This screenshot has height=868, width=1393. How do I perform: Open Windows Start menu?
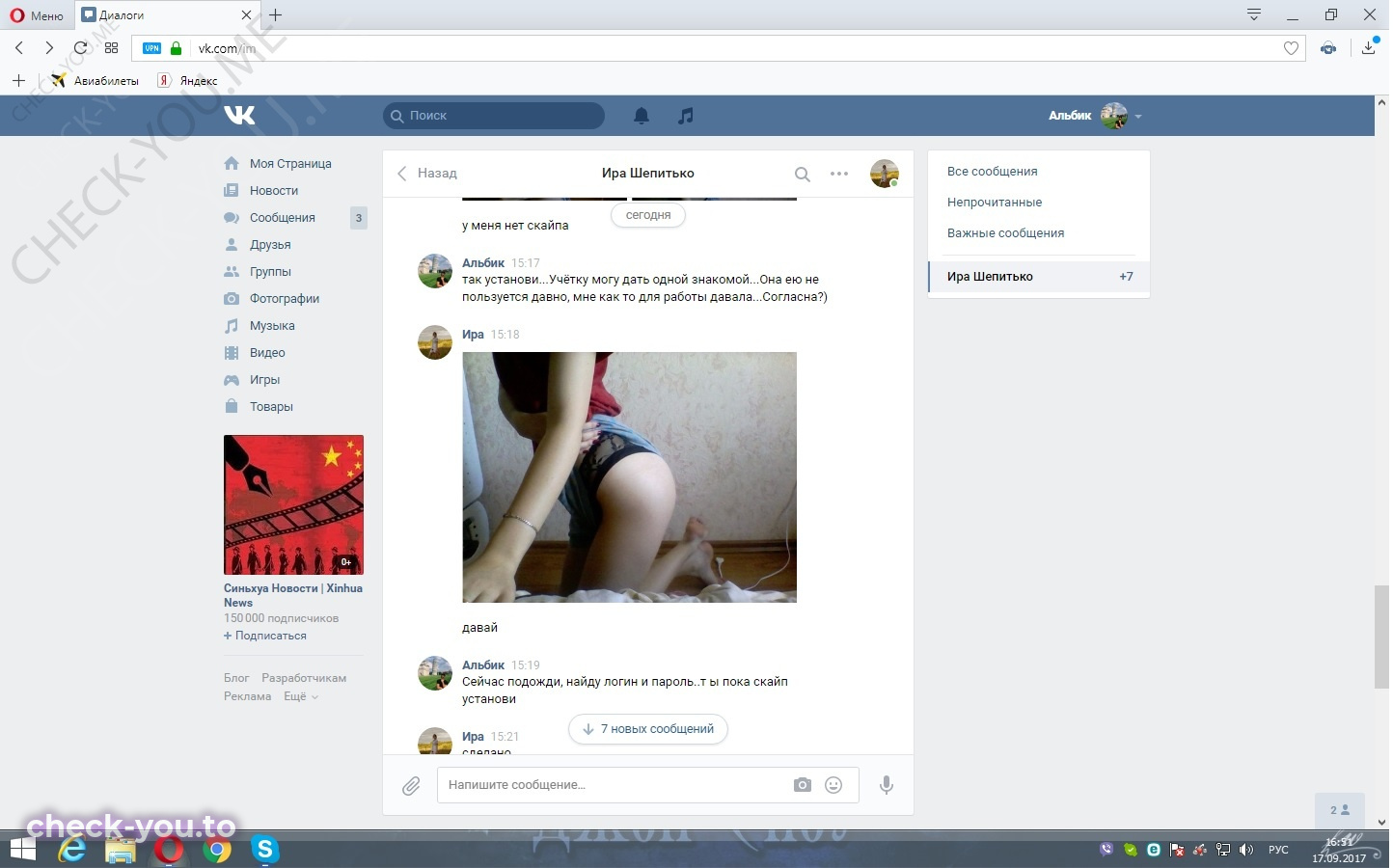click(23, 850)
